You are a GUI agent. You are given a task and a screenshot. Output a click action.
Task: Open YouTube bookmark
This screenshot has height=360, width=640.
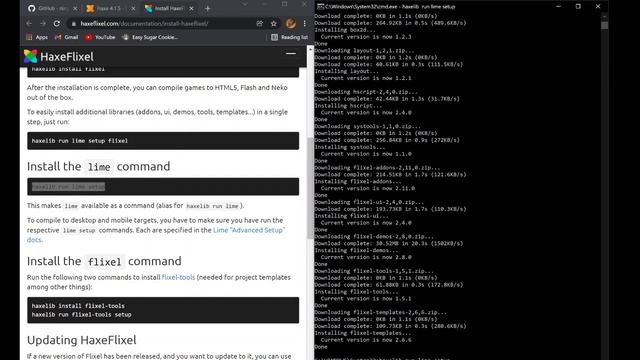coord(100,37)
